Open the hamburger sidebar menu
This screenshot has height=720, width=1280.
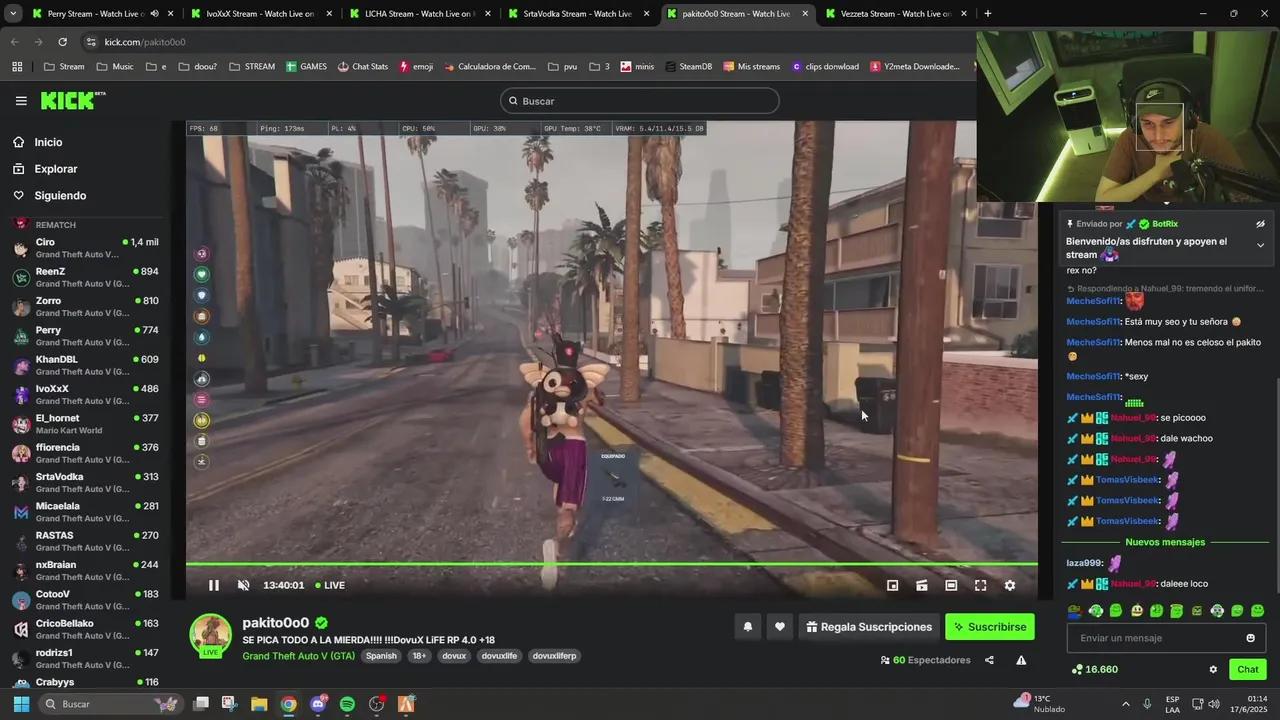(x=21, y=101)
